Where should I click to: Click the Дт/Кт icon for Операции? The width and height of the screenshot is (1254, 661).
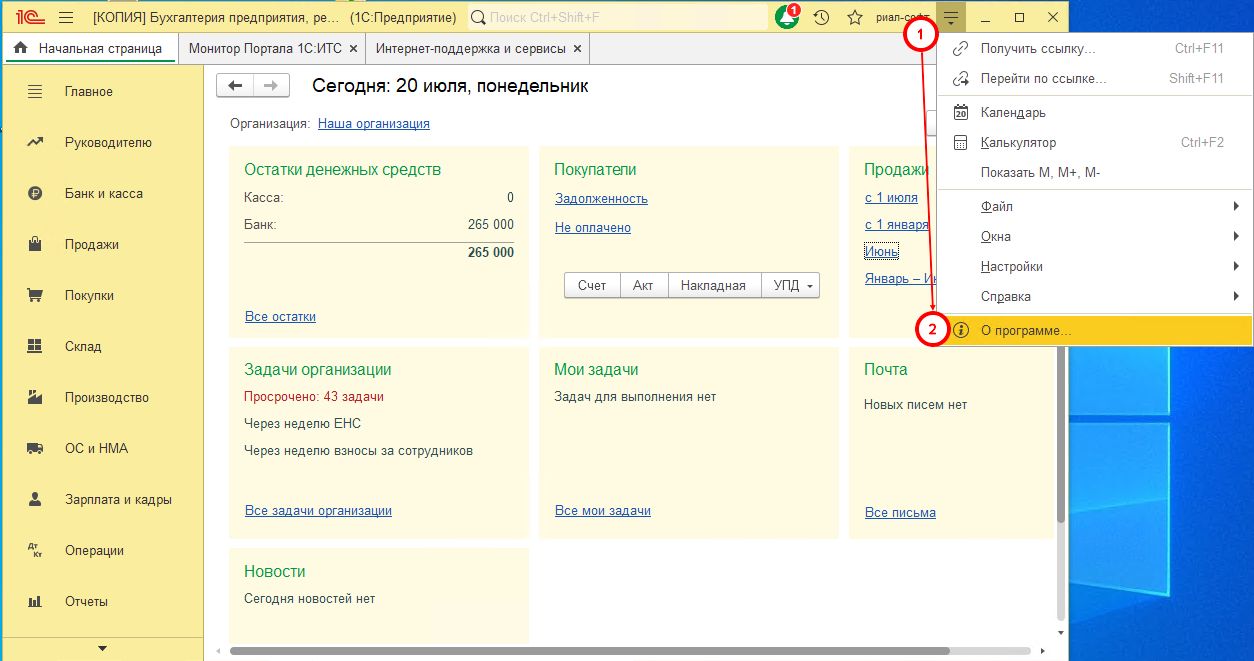point(35,550)
